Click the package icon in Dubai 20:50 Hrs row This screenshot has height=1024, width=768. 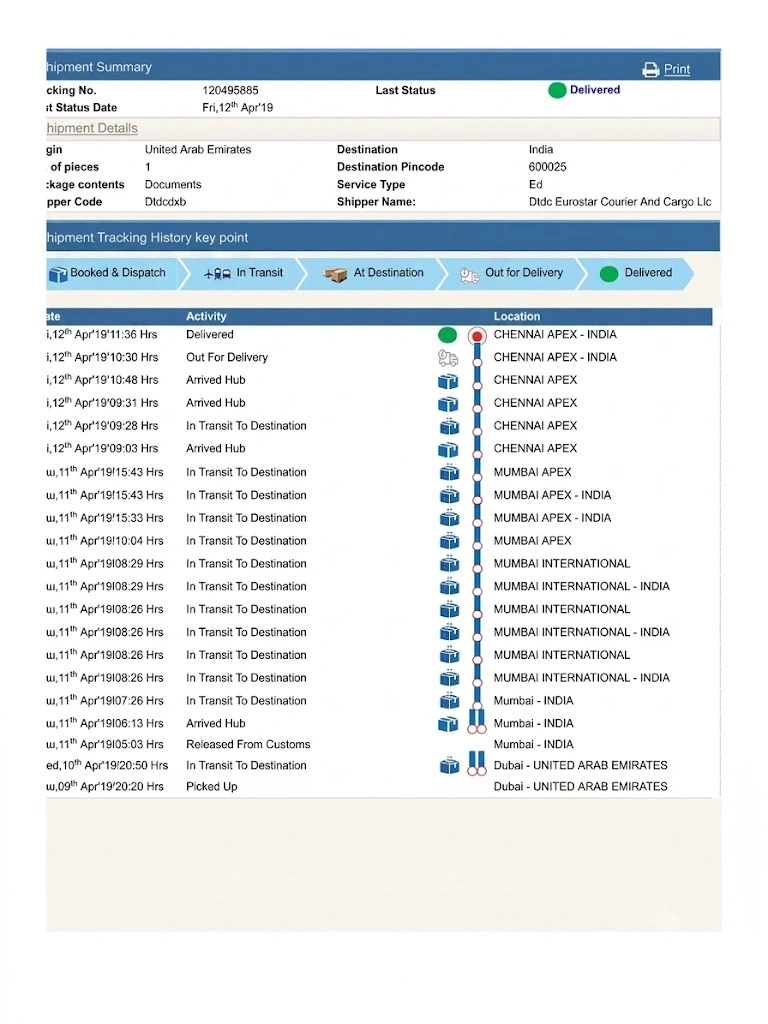point(449,765)
